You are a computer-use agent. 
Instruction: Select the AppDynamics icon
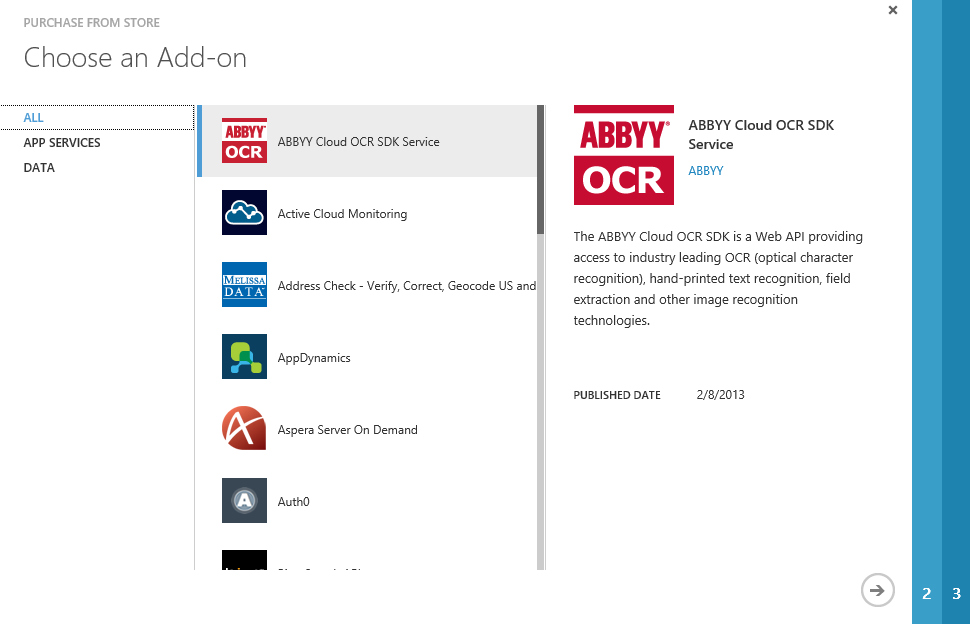point(244,357)
